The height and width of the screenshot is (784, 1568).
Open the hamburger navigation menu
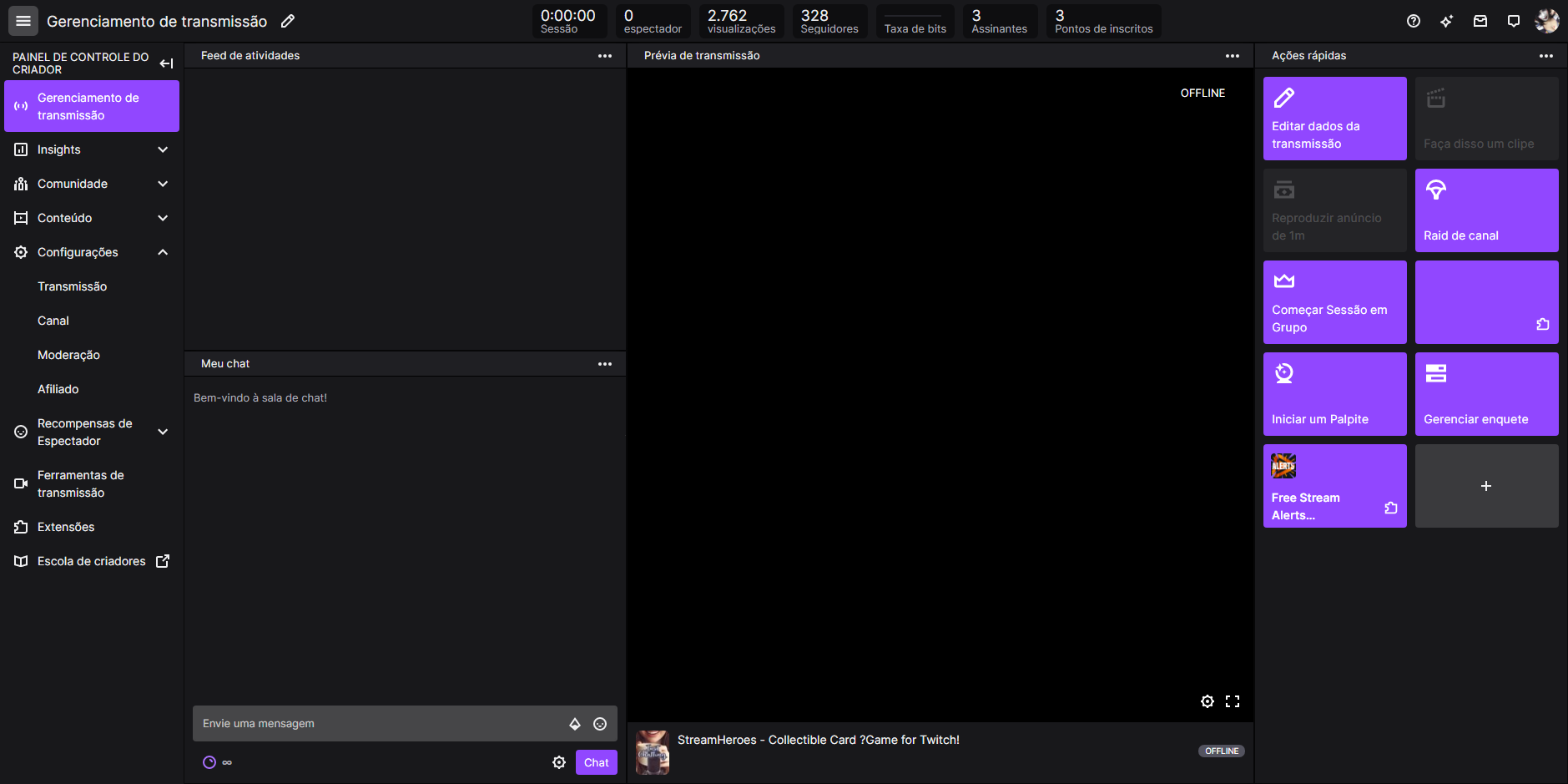pyautogui.click(x=23, y=21)
